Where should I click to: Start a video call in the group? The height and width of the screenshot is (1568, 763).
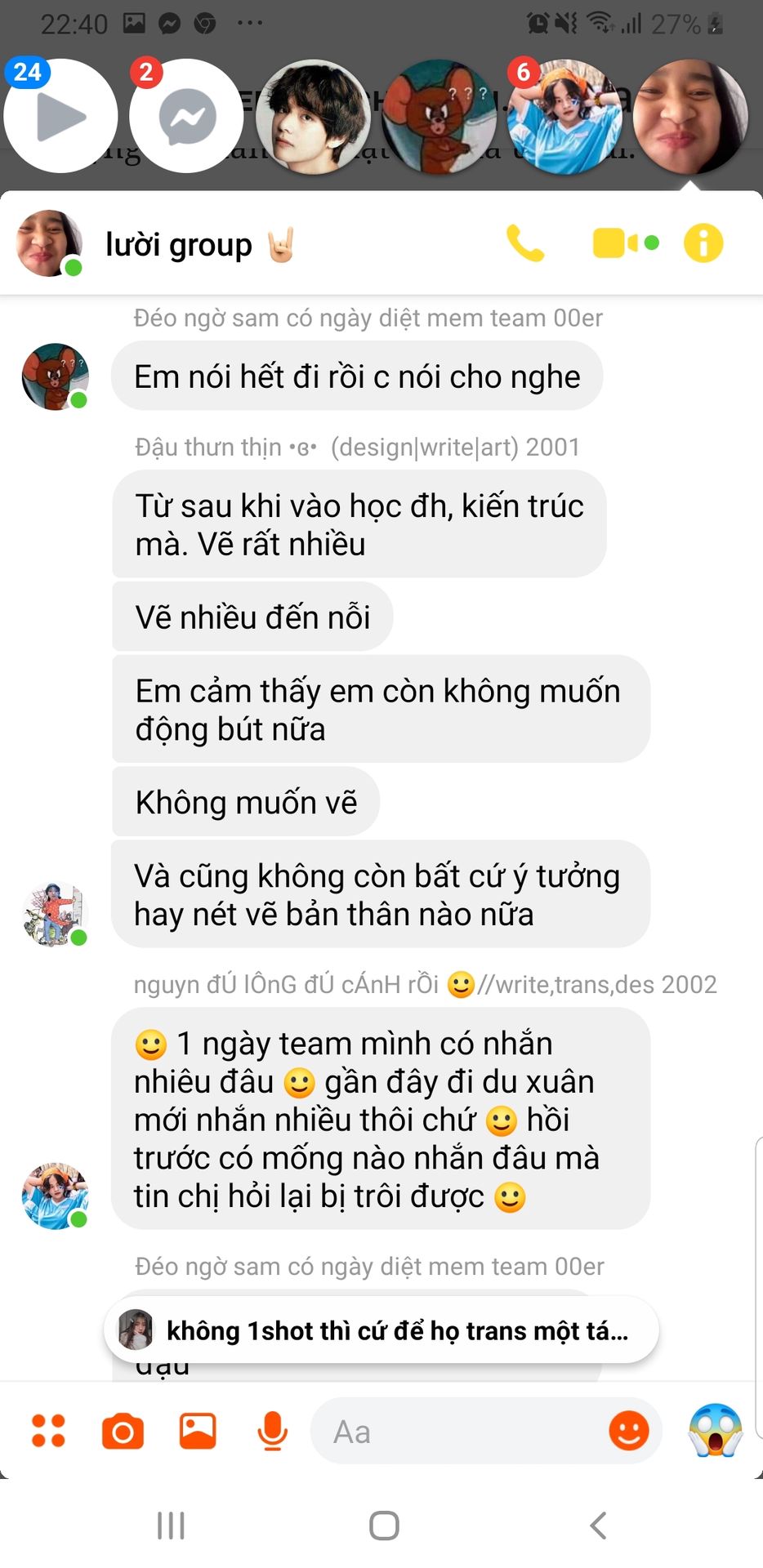[x=626, y=243]
